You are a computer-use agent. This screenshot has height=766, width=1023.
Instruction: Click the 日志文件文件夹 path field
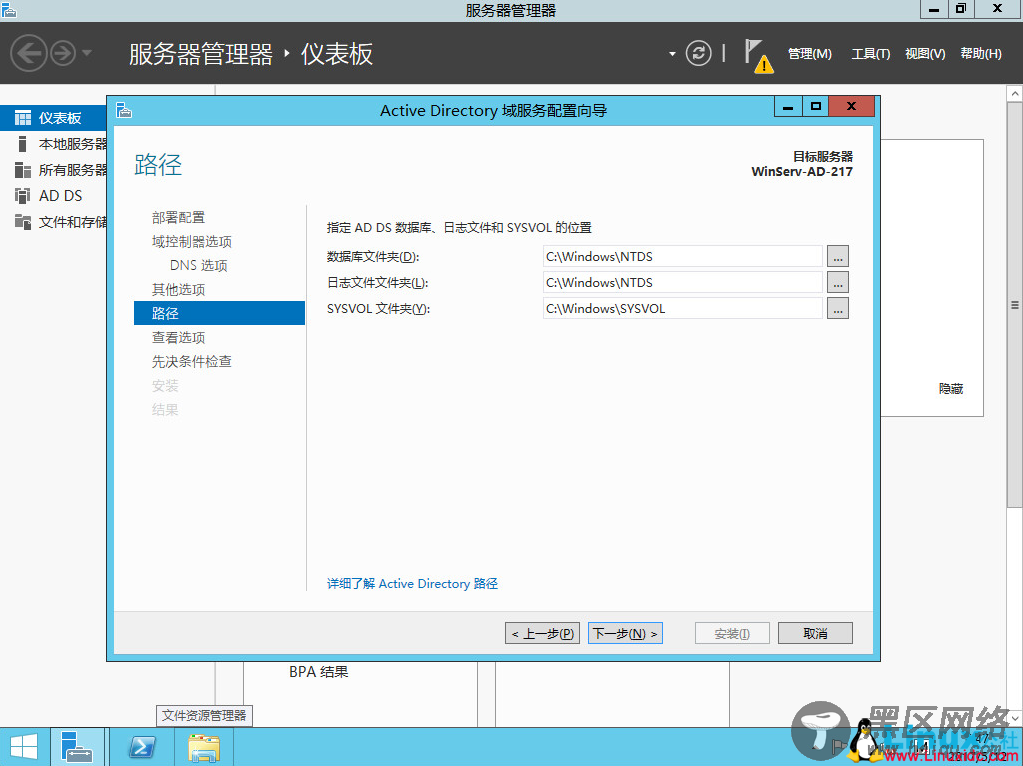click(682, 283)
